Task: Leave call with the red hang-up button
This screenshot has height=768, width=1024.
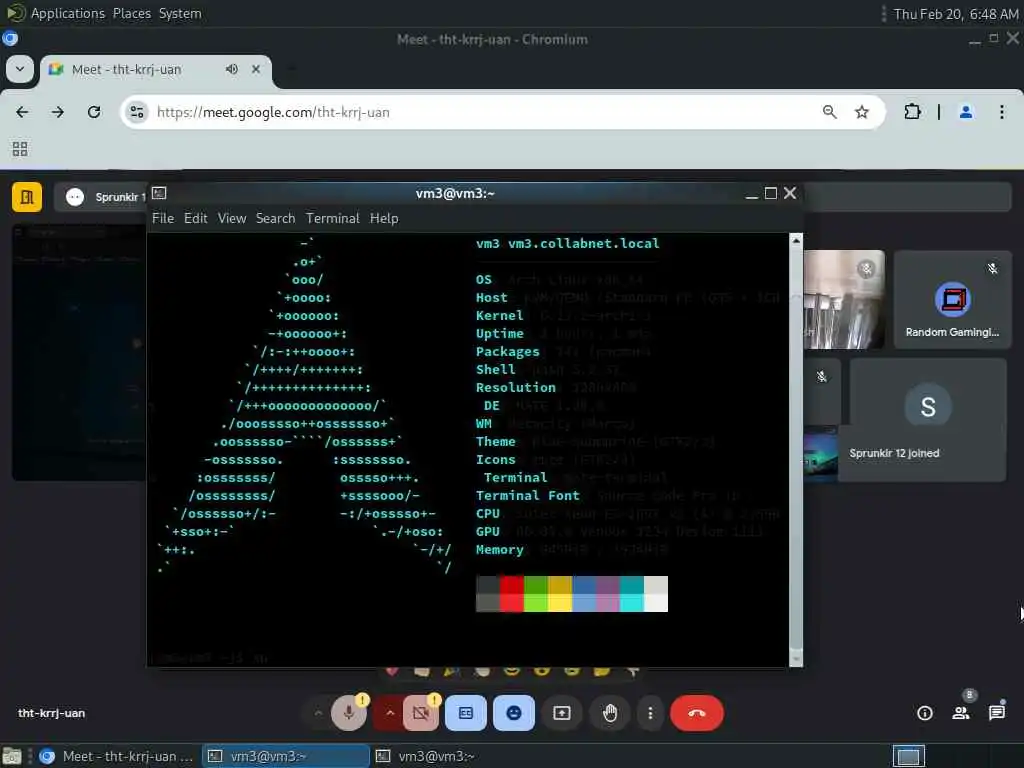Action: coord(697,712)
